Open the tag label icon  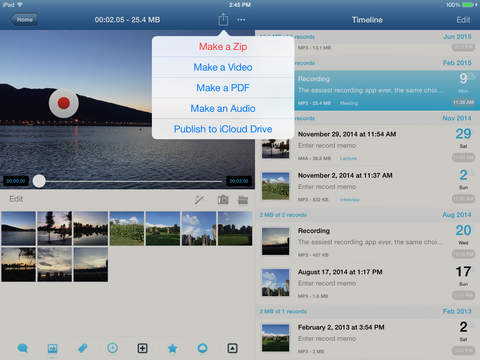pos(82,348)
